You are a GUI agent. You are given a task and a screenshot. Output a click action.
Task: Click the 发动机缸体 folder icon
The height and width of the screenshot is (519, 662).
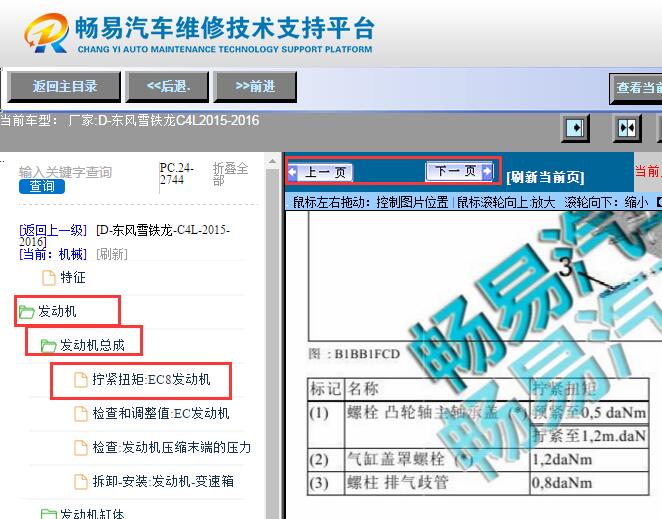[49, 514]
